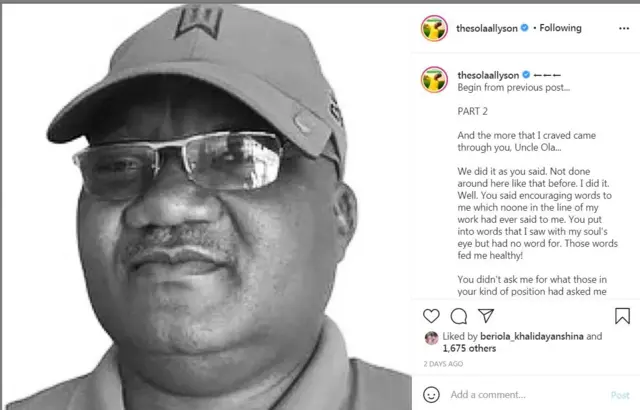Screen dimensions: 640x410
Task: Open the liker's small avatar thumbnail
Action: click(x=431, y=338)
